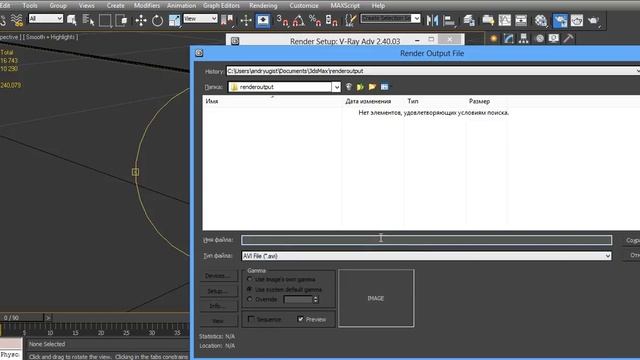Screen dimensions: 640x360
Task: Open the Tools menu
Action: [x=30, y=5]
